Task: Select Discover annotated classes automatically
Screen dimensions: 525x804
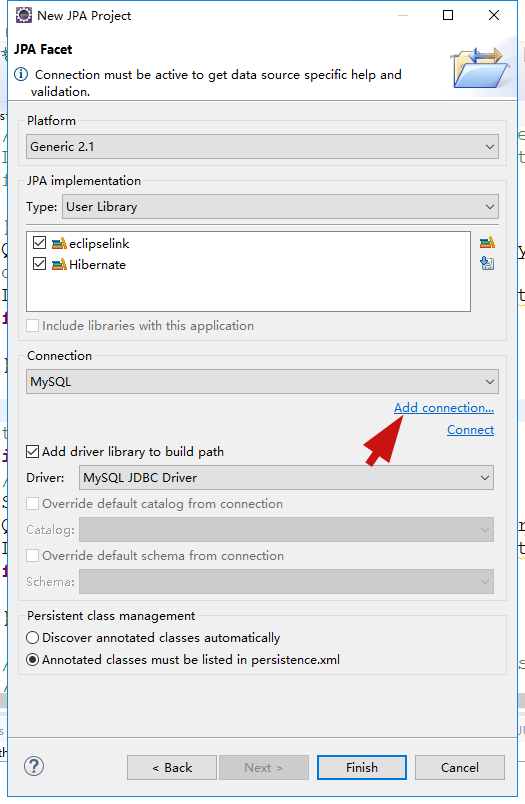Action: coord(32,637)
